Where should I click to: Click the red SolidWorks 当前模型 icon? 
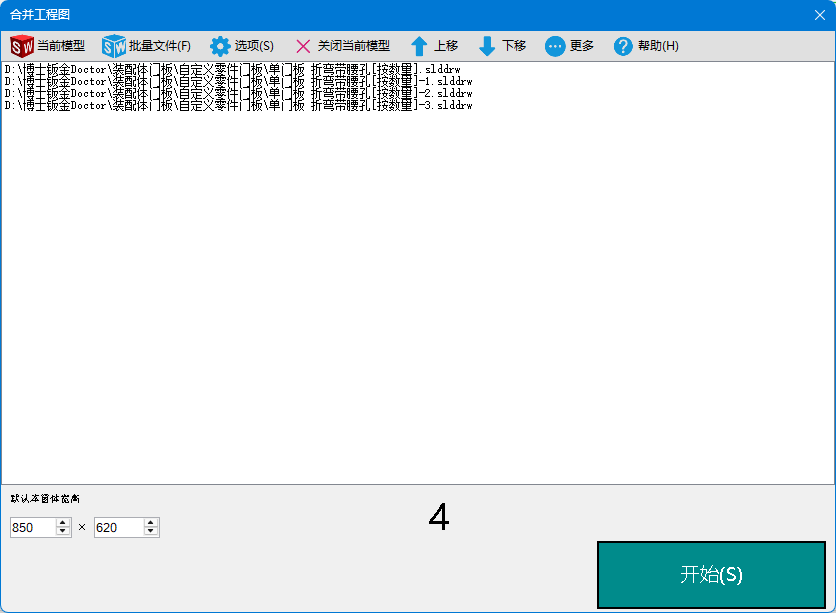point(22,46)
